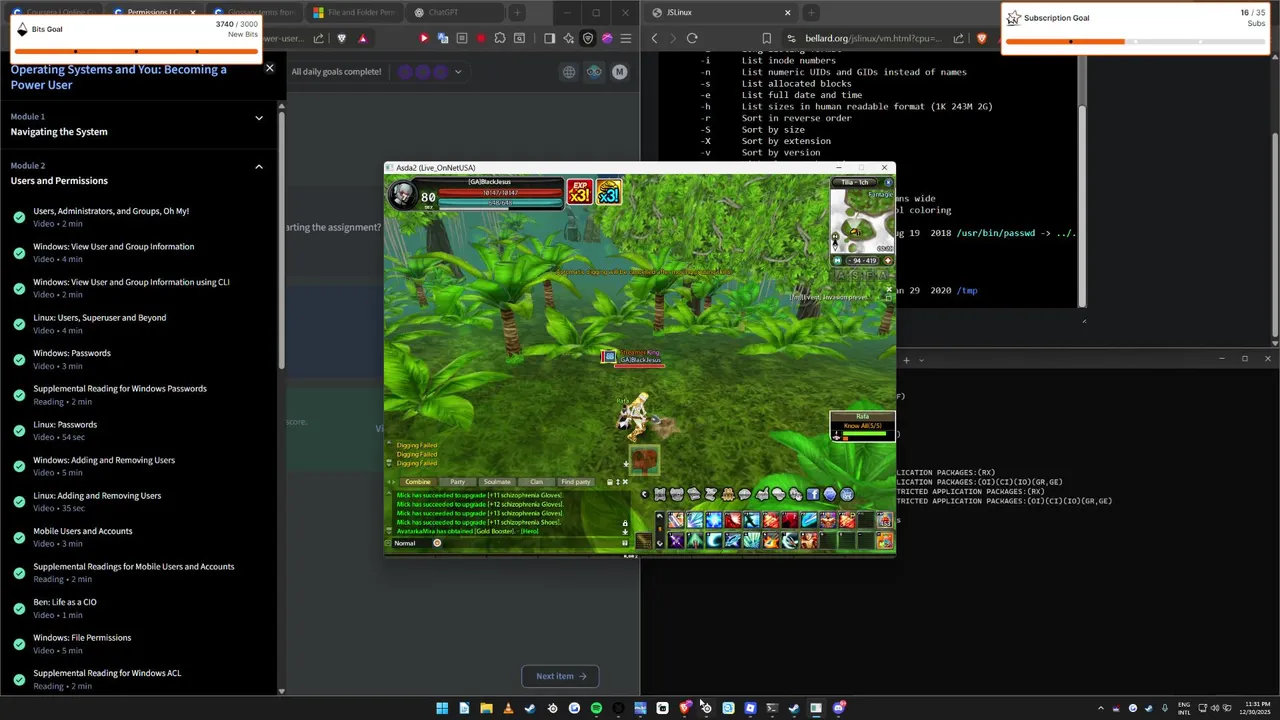Click the character portrait in the Asda2 window
Viewport: 1280px width, 720px height.
pyautogui.click(x=402, y=195)
